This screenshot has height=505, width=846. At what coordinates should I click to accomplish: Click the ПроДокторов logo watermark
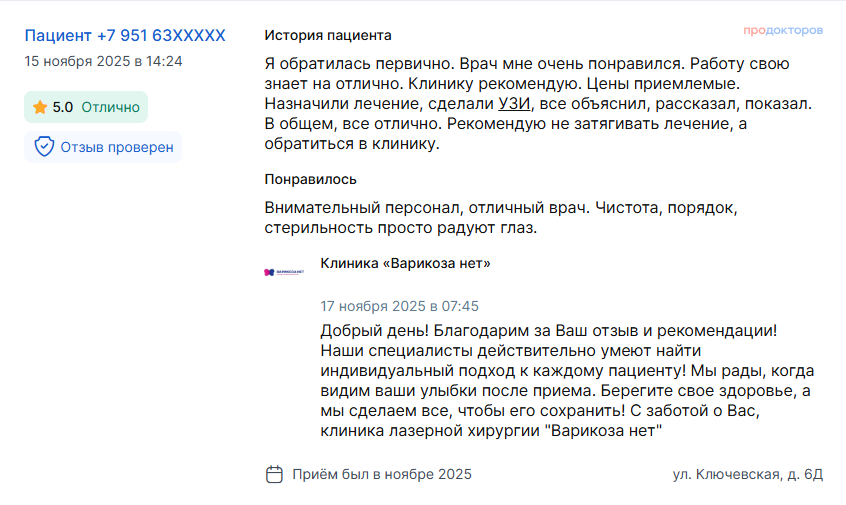(x=783, y=31)
